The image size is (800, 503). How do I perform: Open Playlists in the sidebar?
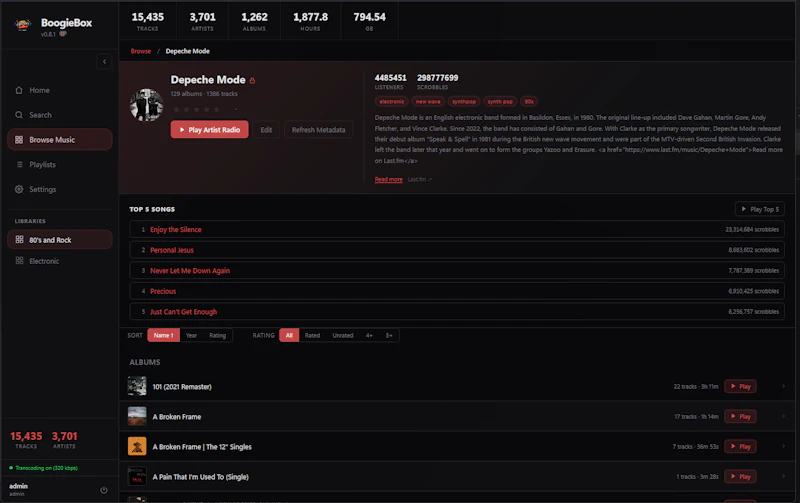click(x=60, y=164)
